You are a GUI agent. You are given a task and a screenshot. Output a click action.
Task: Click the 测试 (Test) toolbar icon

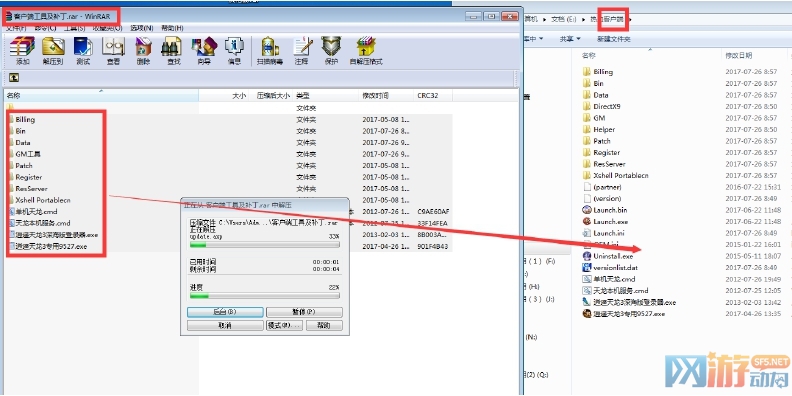click(x=83, y=51)
